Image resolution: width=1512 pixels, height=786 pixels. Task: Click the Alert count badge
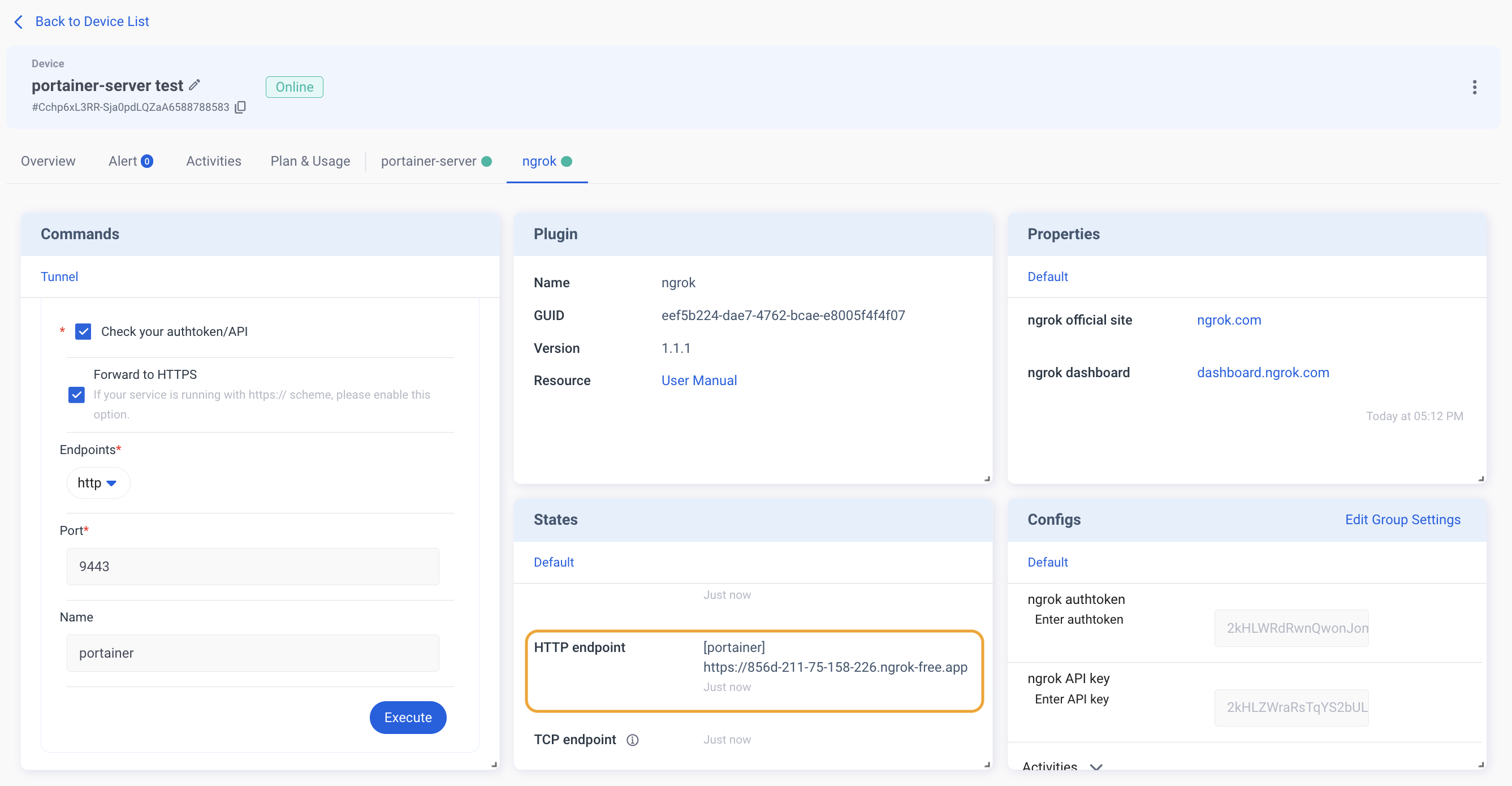[148, 161]
